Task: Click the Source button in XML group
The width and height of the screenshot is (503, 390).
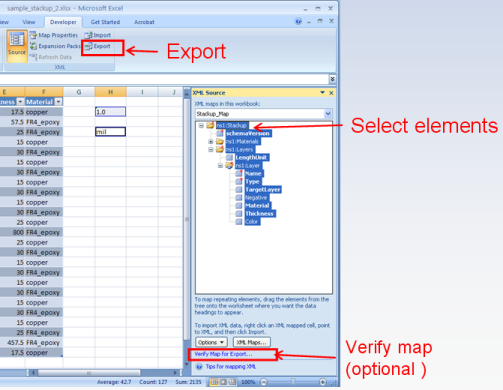Action: (x=17, y=46)
